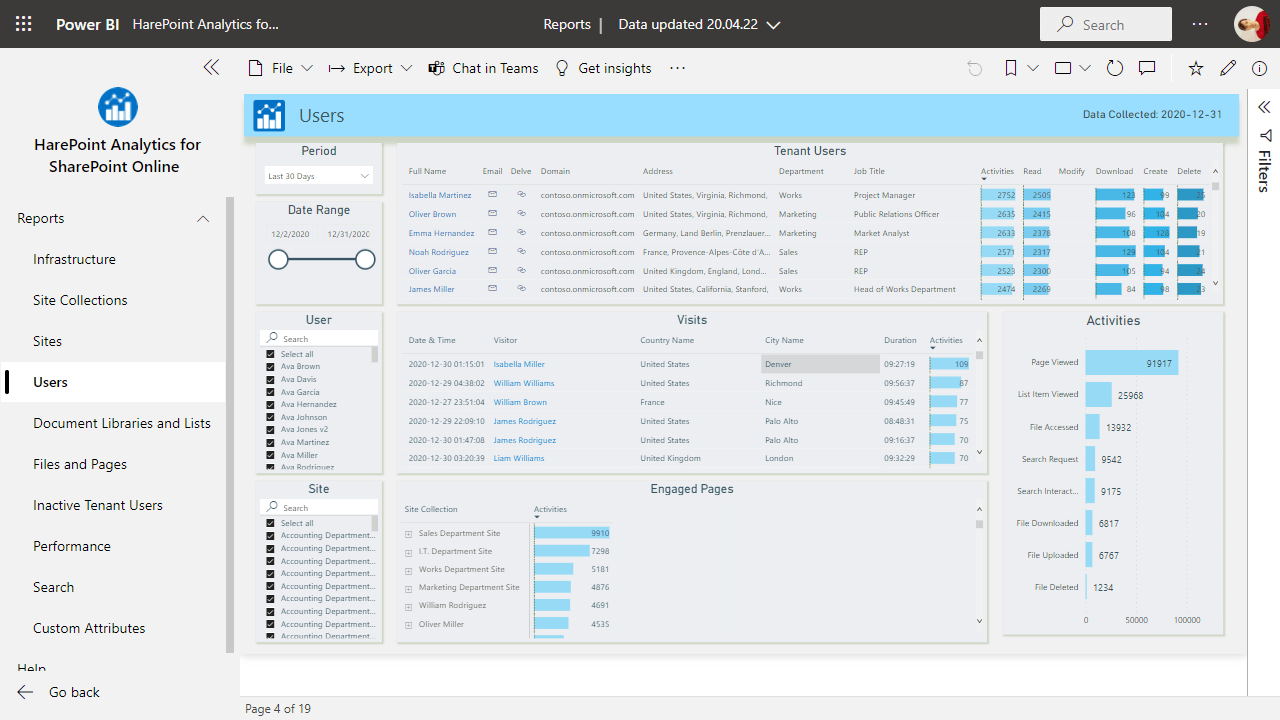1280x720 pixels.
Task: Expand Works Department Site row
Action: coord(408,570)
